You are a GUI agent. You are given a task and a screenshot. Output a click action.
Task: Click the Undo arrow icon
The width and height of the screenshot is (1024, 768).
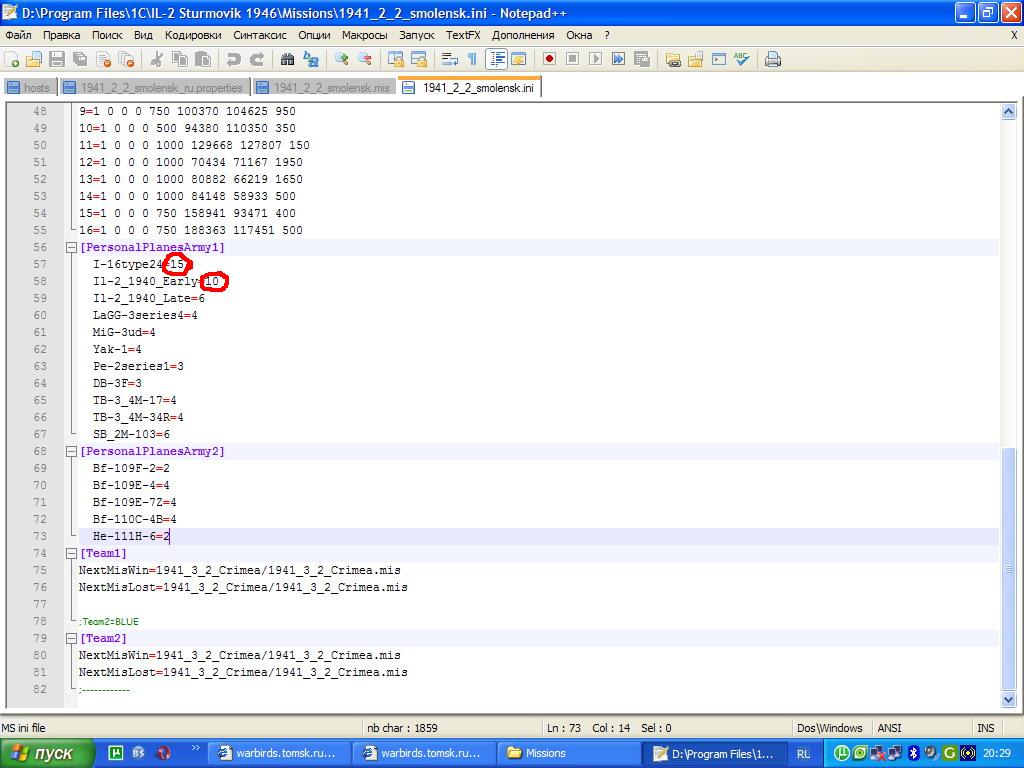click(234, 59)
